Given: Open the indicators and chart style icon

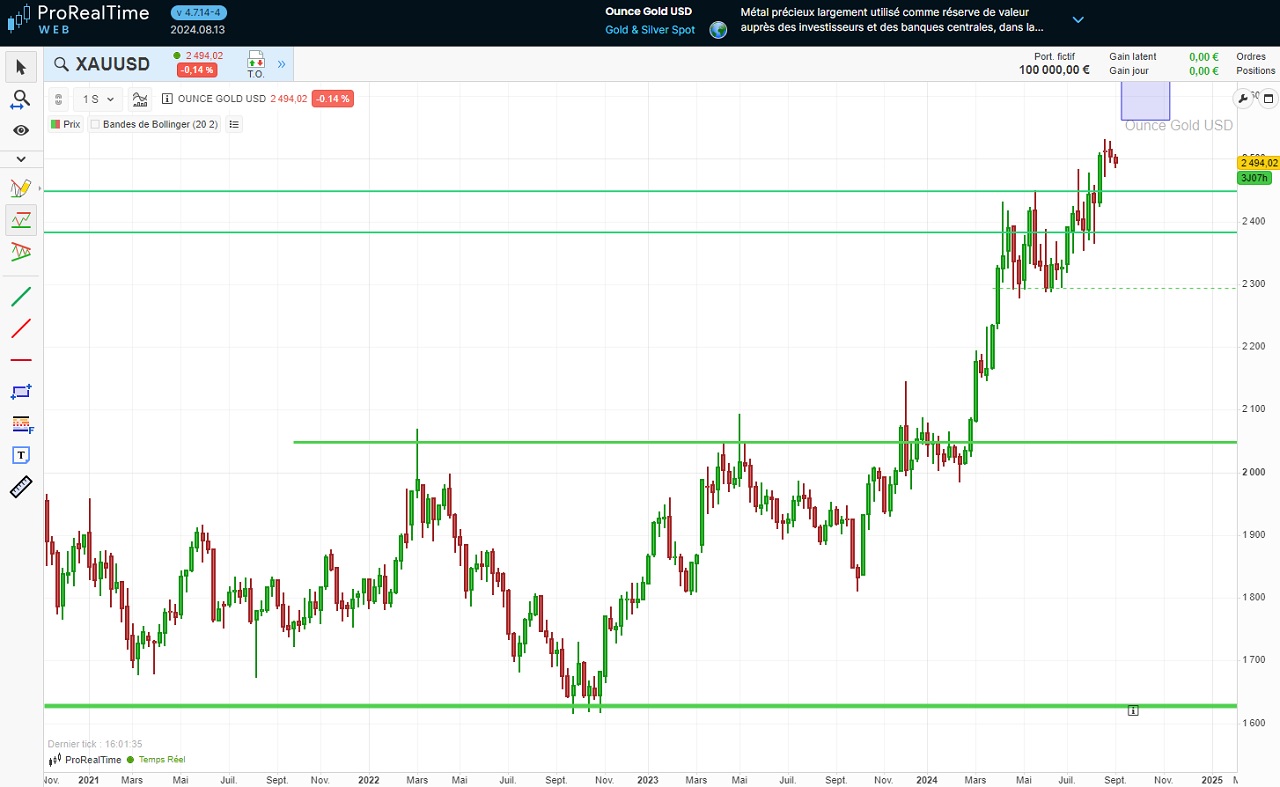Looking at the screenshot, I should (140, 99).
